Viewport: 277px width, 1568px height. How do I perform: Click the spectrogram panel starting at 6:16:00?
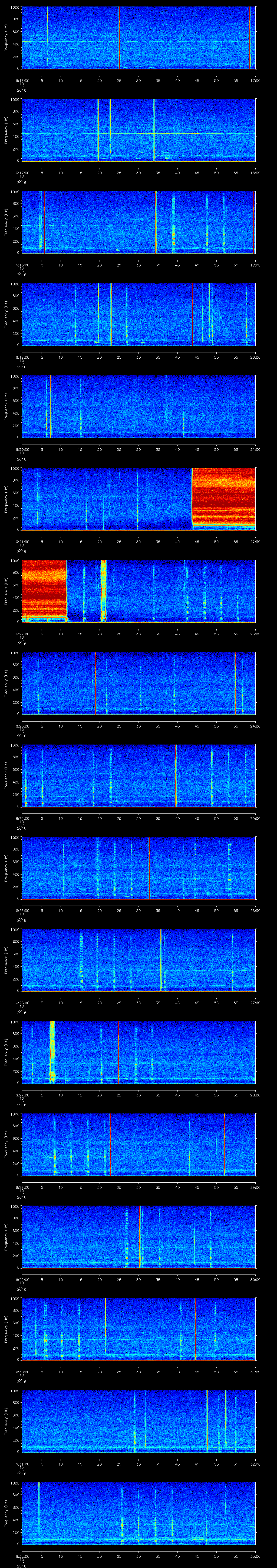coord(138,38)
